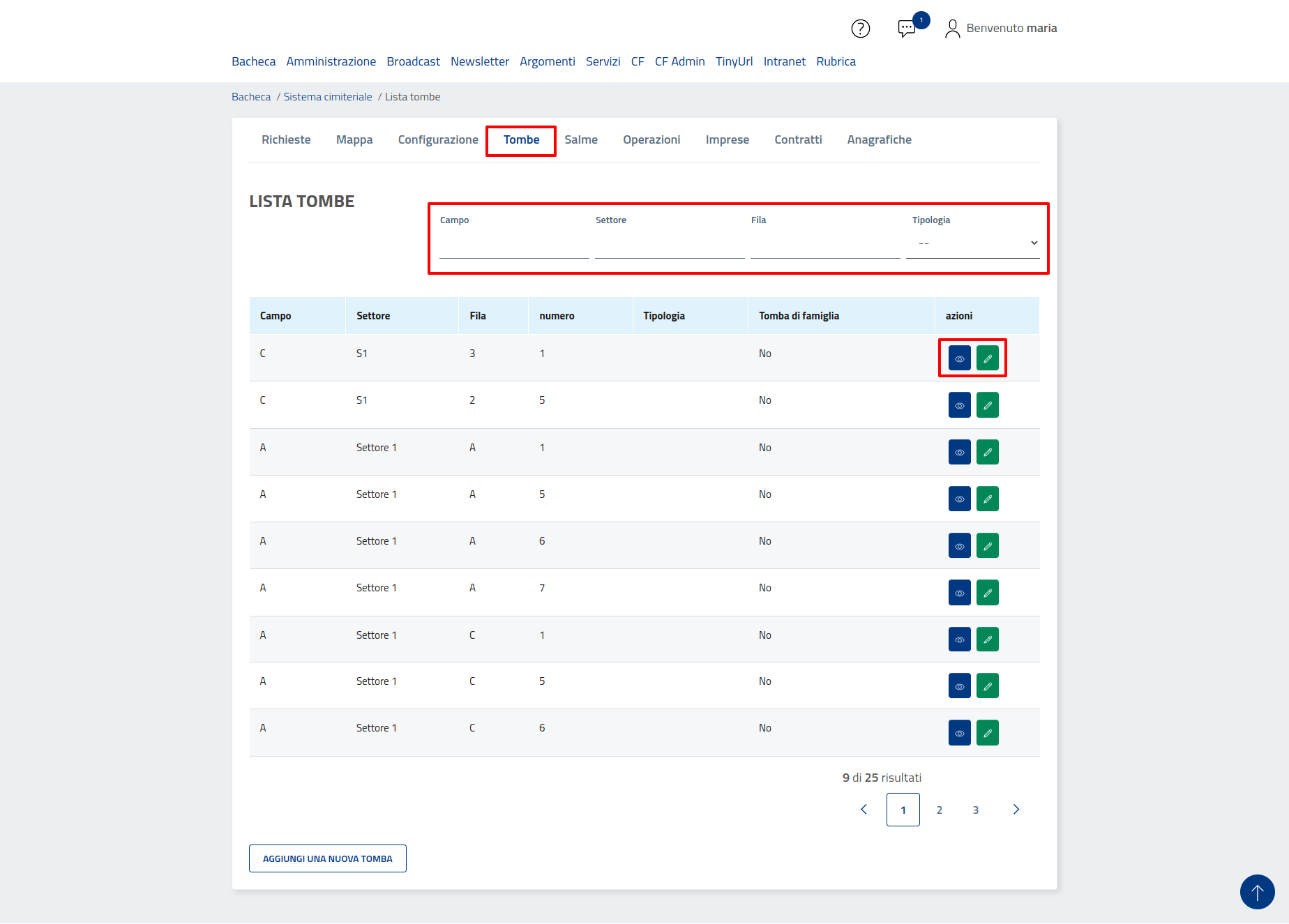Click the user profile icon
Screen dimensions: 1289x924
pos(952,29)
